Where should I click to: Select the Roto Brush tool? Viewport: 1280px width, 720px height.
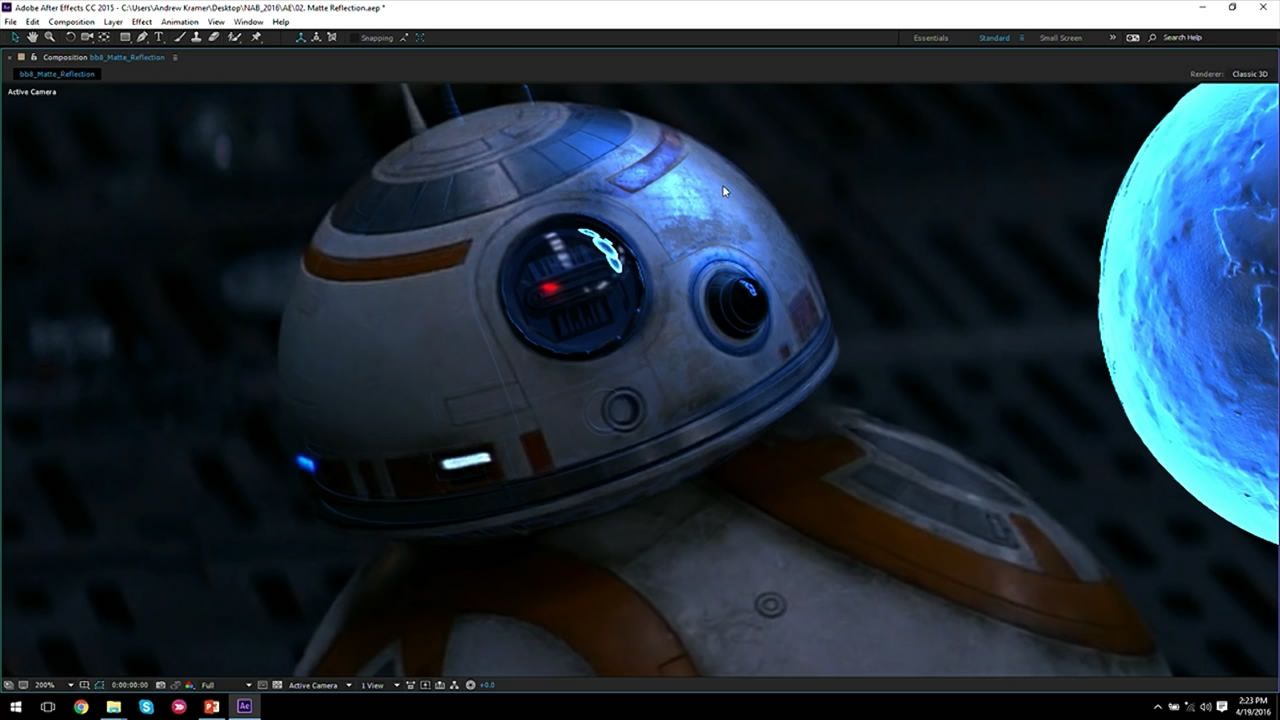pos(234,37)
